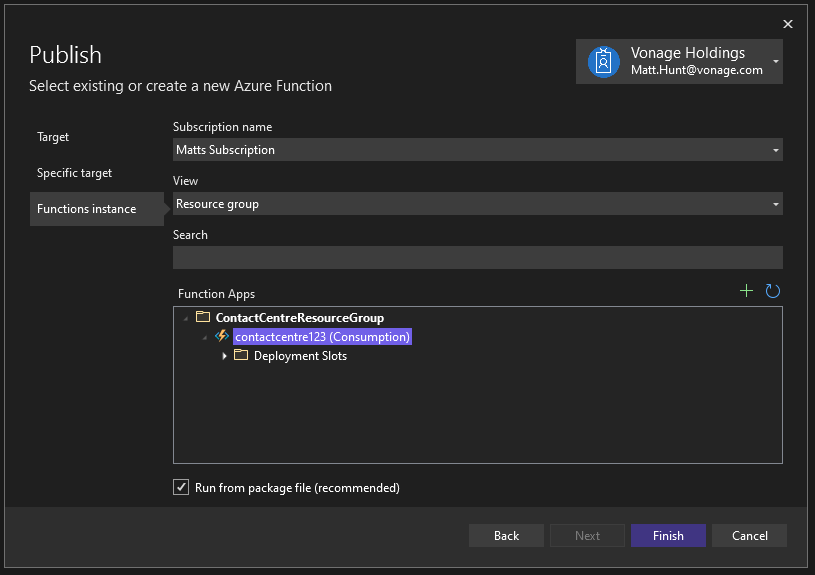Viewport: 815px width, 575px height.
Task: Collapse the ContactCentreResourceGroup node
Action: tap(186, 318)
